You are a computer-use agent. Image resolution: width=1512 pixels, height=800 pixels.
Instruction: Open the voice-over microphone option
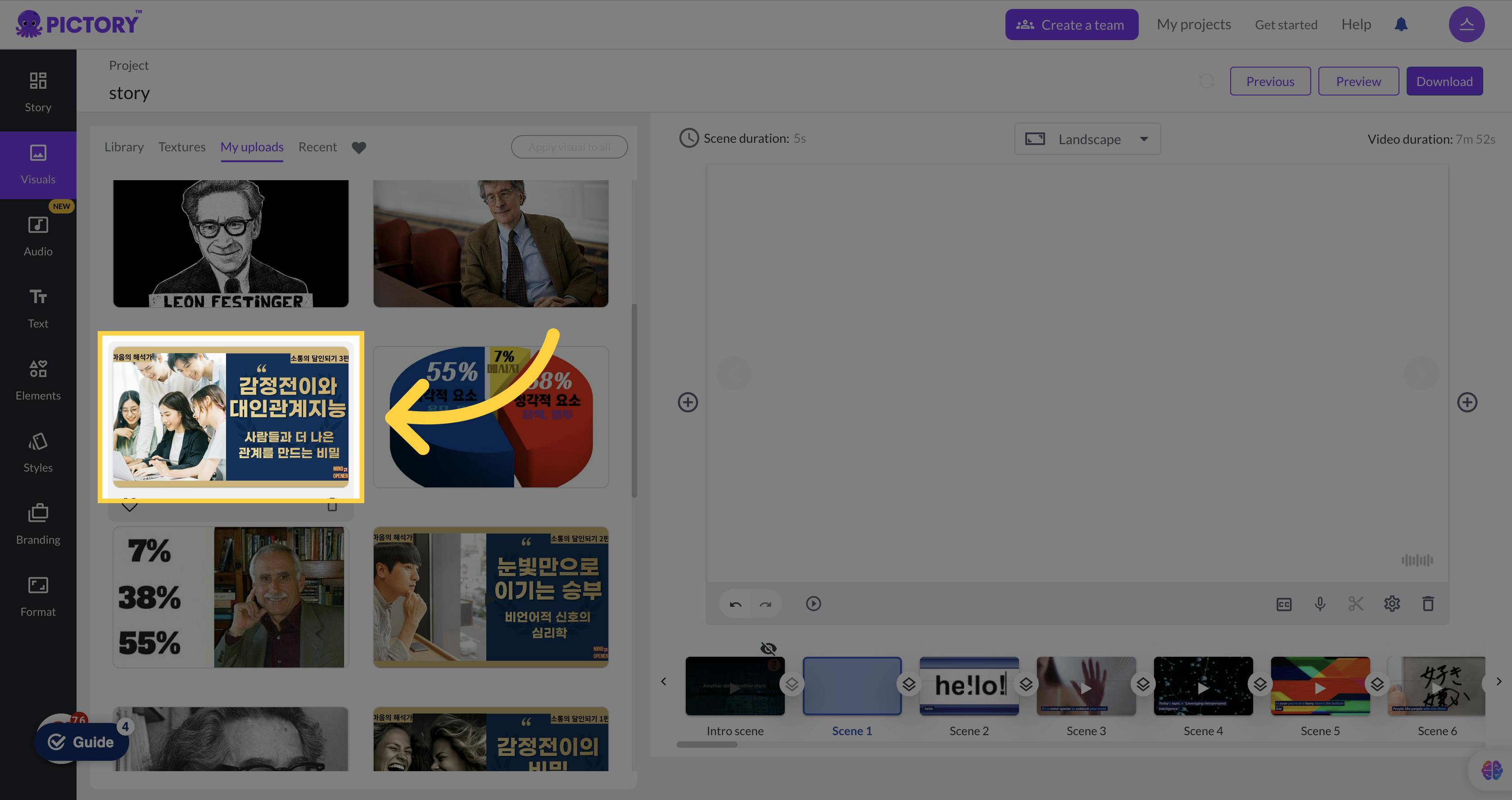(x=1319, y=604)
